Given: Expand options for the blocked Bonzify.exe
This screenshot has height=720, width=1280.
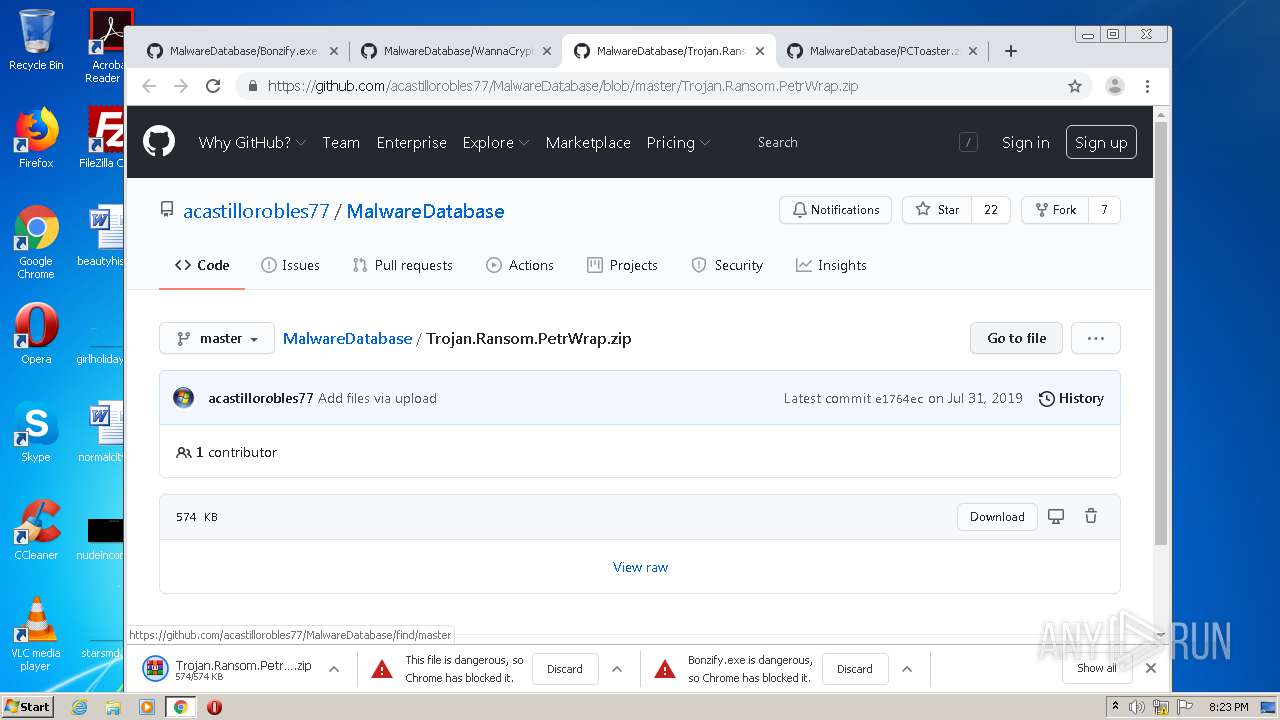Looking at the screenshot, I should click(x=907, y=669).
